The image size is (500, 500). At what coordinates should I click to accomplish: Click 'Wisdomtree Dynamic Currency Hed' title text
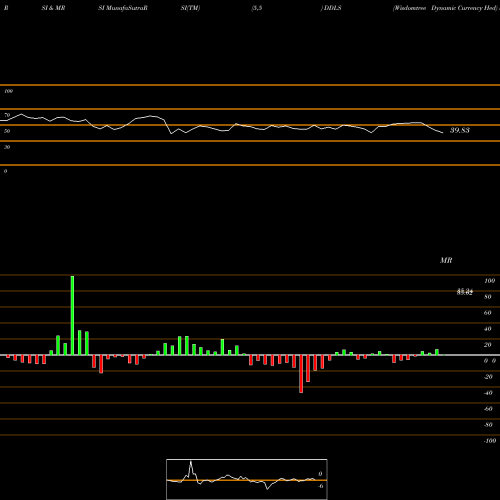coord(445,8)
